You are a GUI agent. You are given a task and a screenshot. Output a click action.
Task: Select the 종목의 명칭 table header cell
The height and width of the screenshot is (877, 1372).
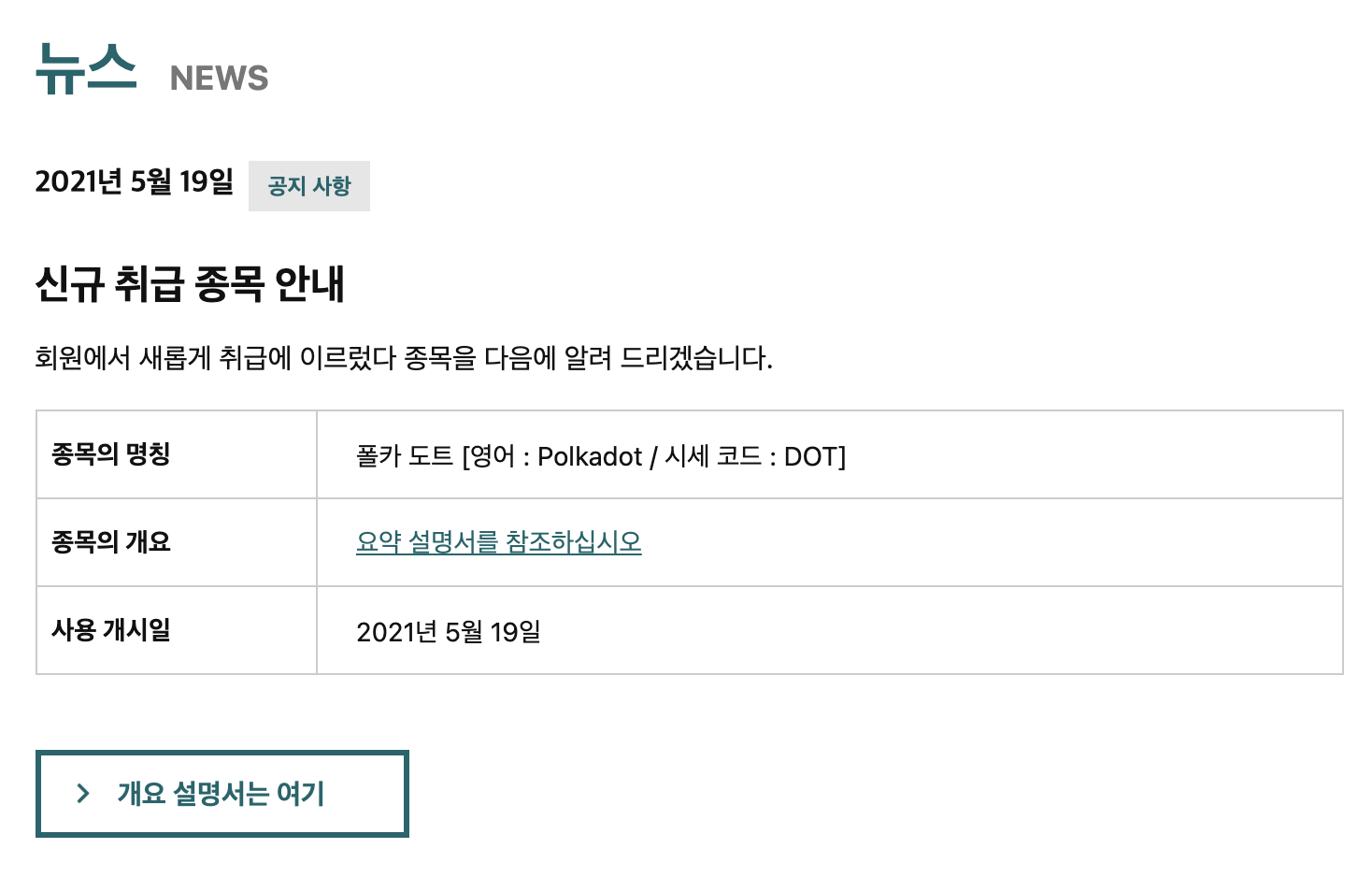click(x=111, y=454)
